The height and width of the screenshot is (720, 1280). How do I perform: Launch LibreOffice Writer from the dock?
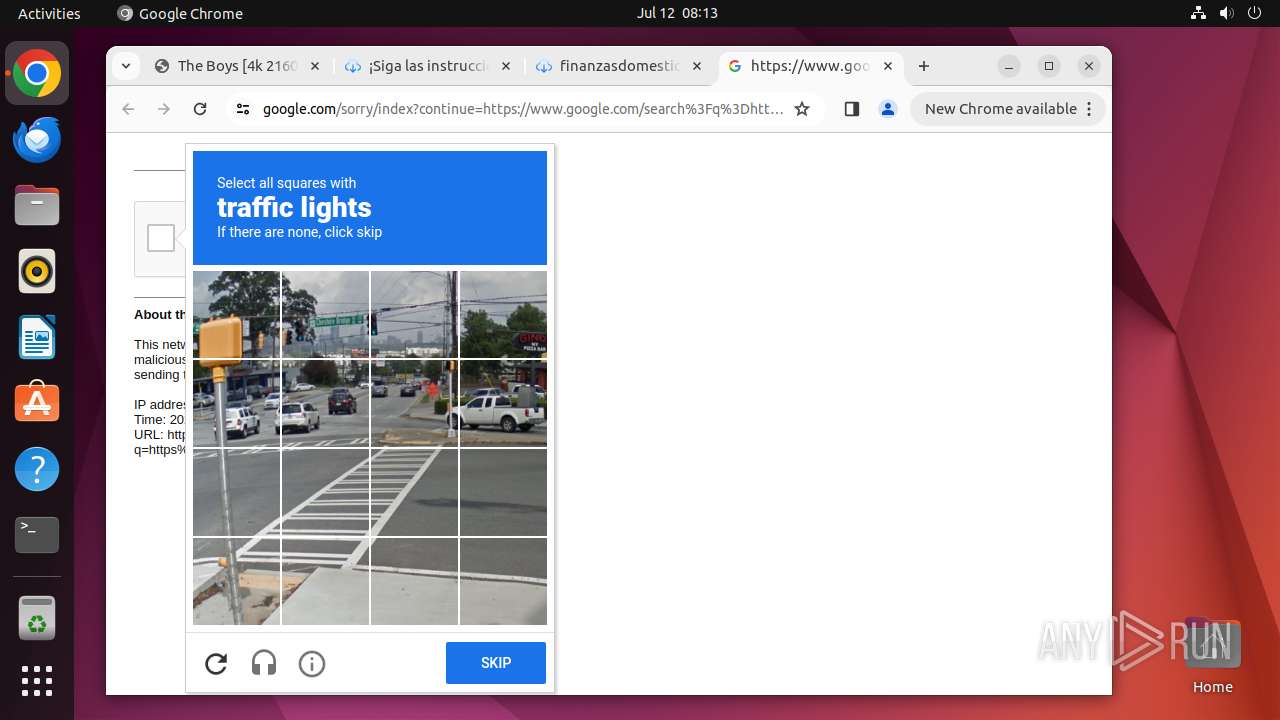pyautogui.click(x=37, y=337)
